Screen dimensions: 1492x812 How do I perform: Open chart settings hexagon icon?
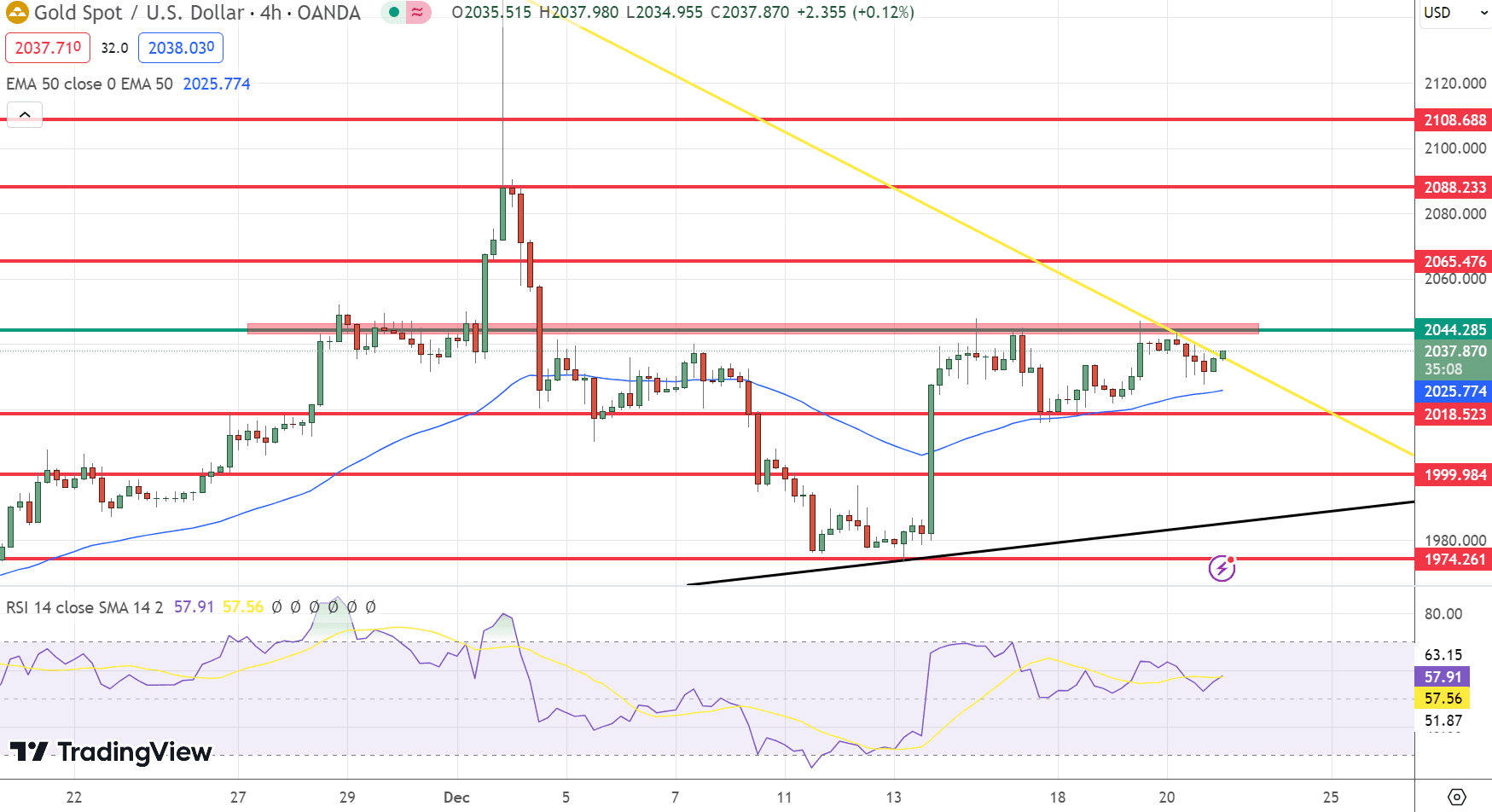(1457, 797)
